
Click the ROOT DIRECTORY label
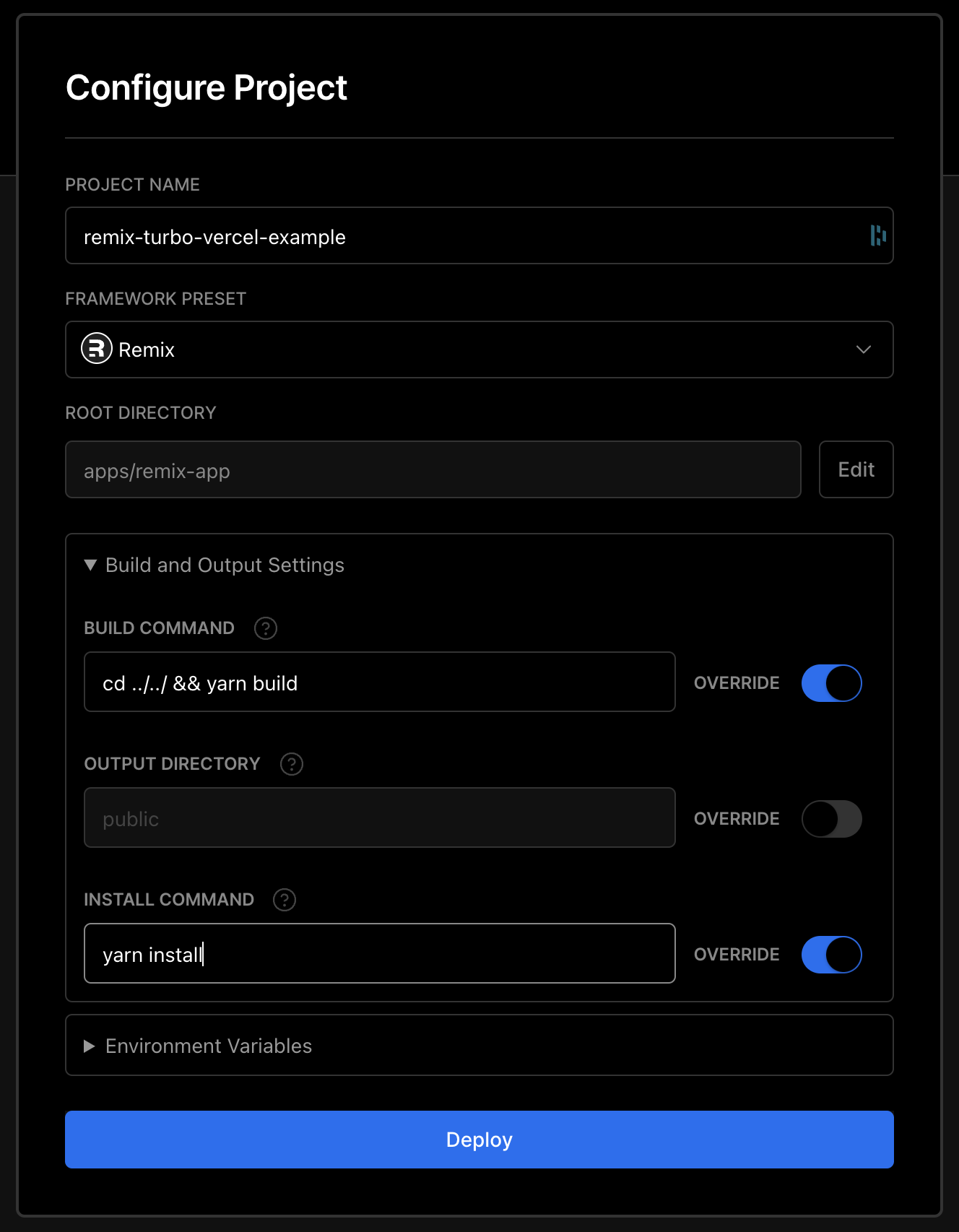point(141,413)
